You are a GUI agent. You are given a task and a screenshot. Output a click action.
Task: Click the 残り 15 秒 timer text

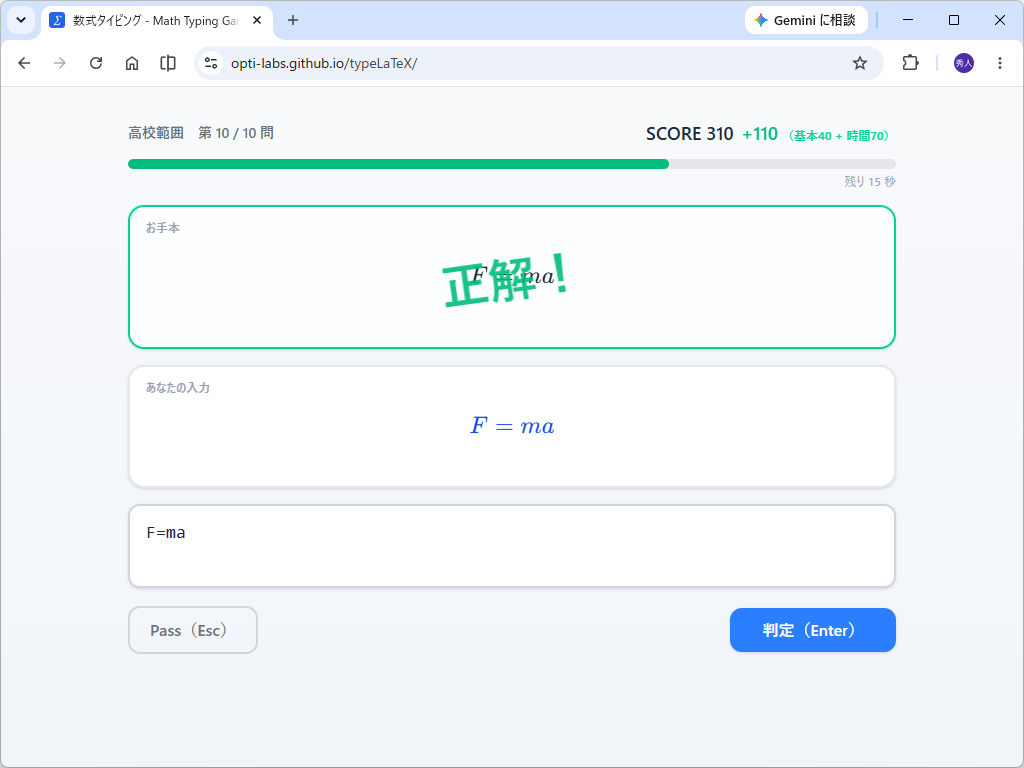pyautogui.click(x=870, y=182)
